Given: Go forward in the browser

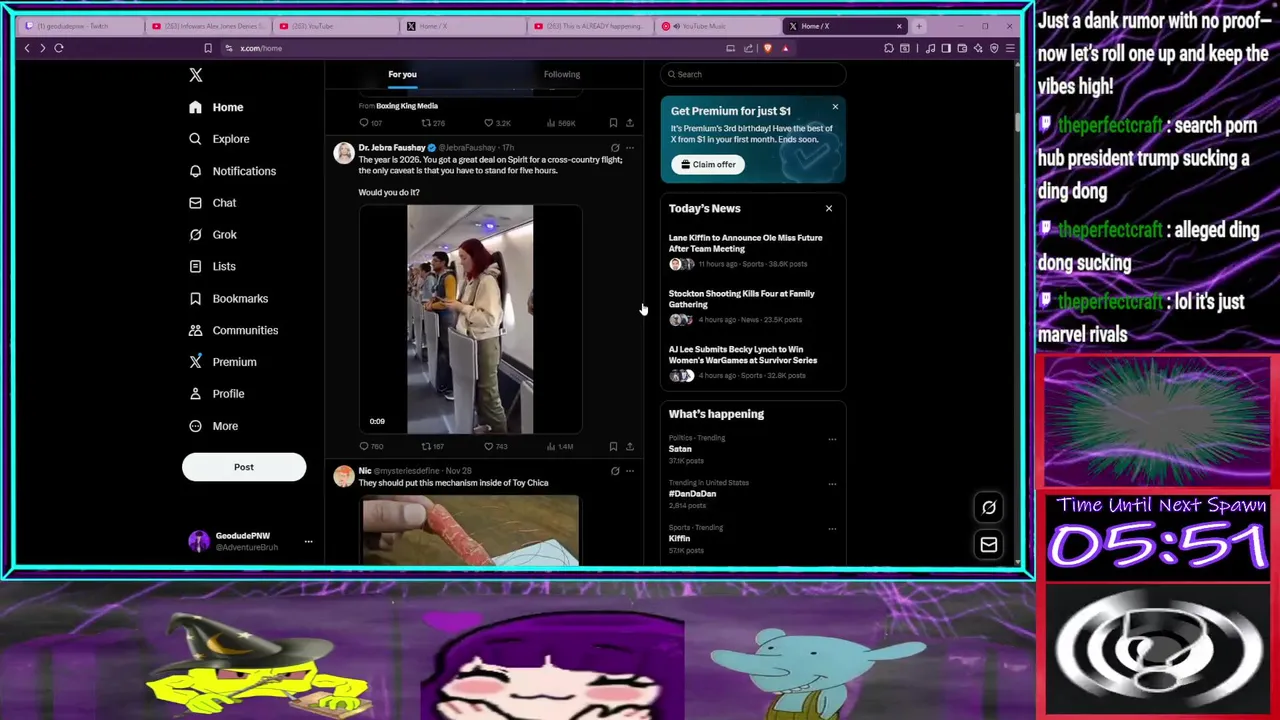Looking at the screenshot, I should point(42,48).
